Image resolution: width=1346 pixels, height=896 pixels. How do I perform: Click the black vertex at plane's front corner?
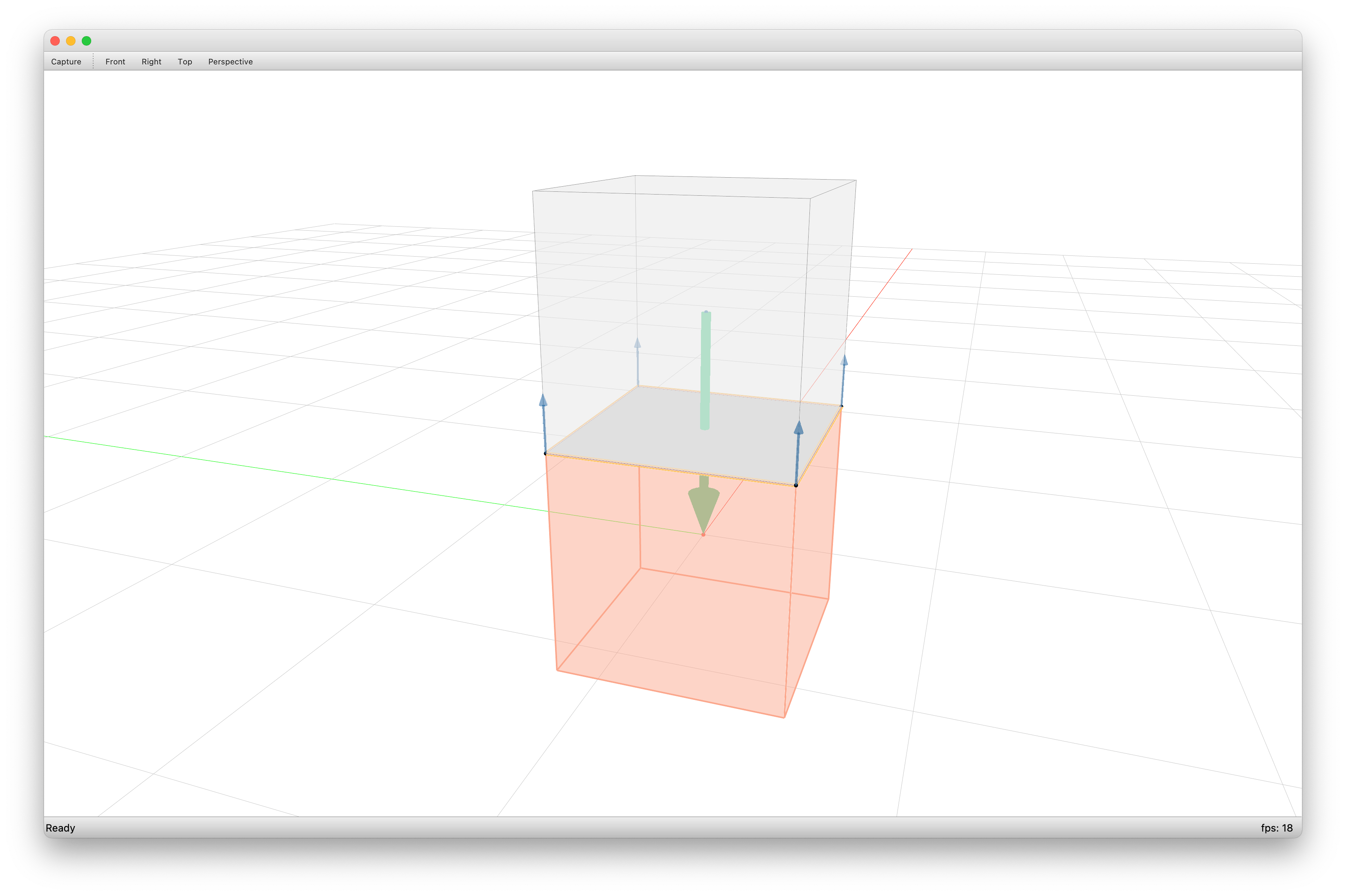click(x=796, y=485)
